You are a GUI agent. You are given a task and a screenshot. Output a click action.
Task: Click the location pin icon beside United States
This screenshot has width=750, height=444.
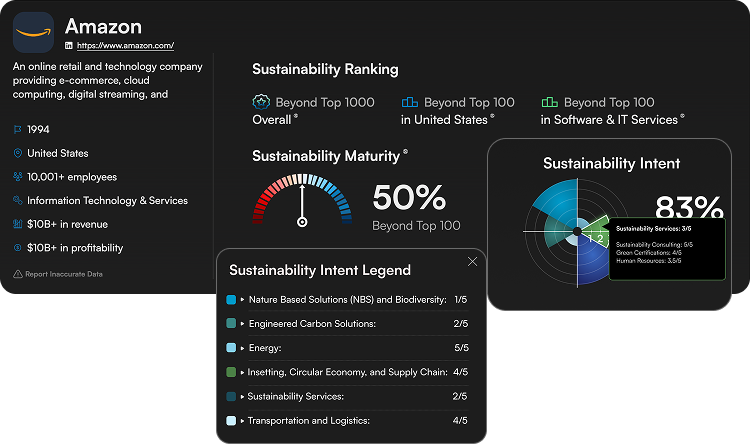click(18, 153)
